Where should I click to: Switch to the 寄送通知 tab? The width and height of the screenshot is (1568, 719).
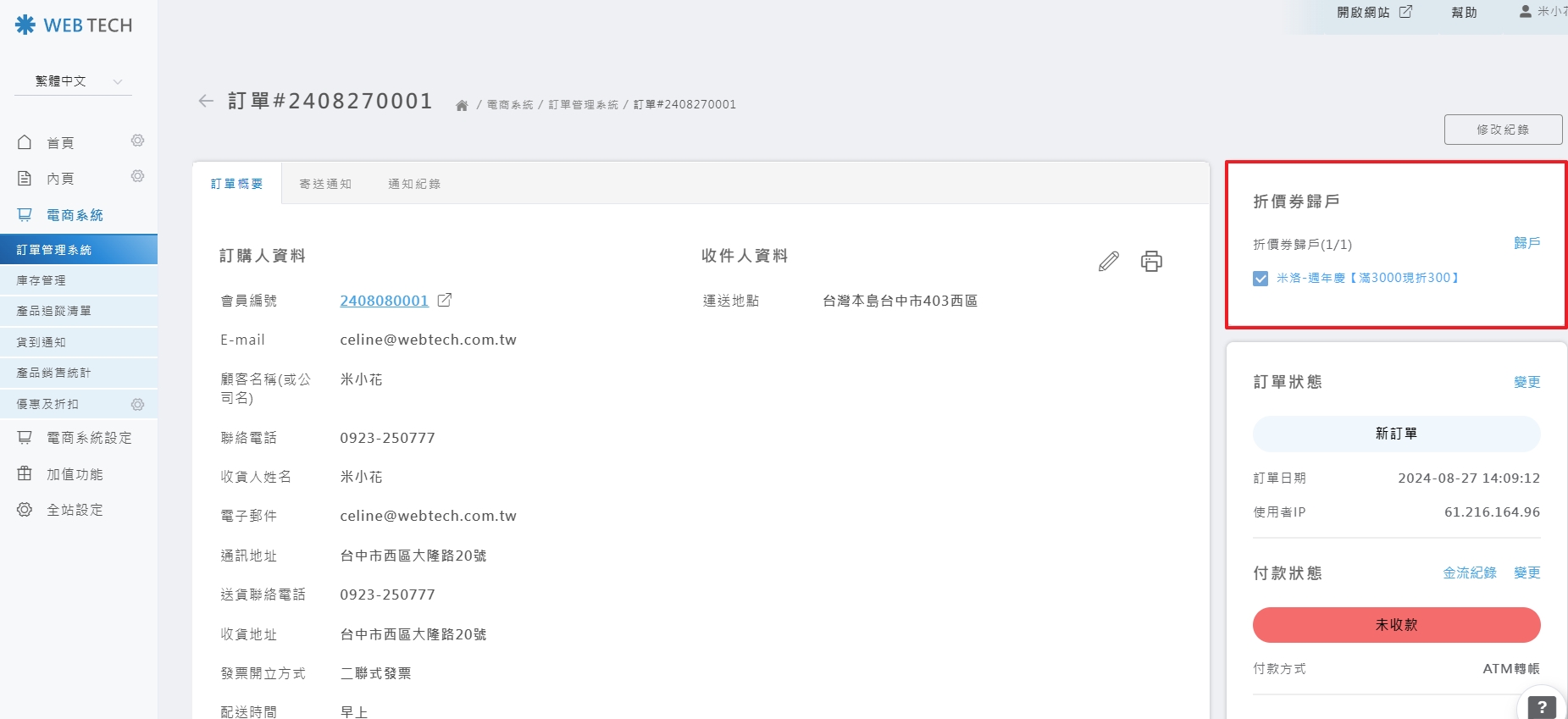[325, 184]
